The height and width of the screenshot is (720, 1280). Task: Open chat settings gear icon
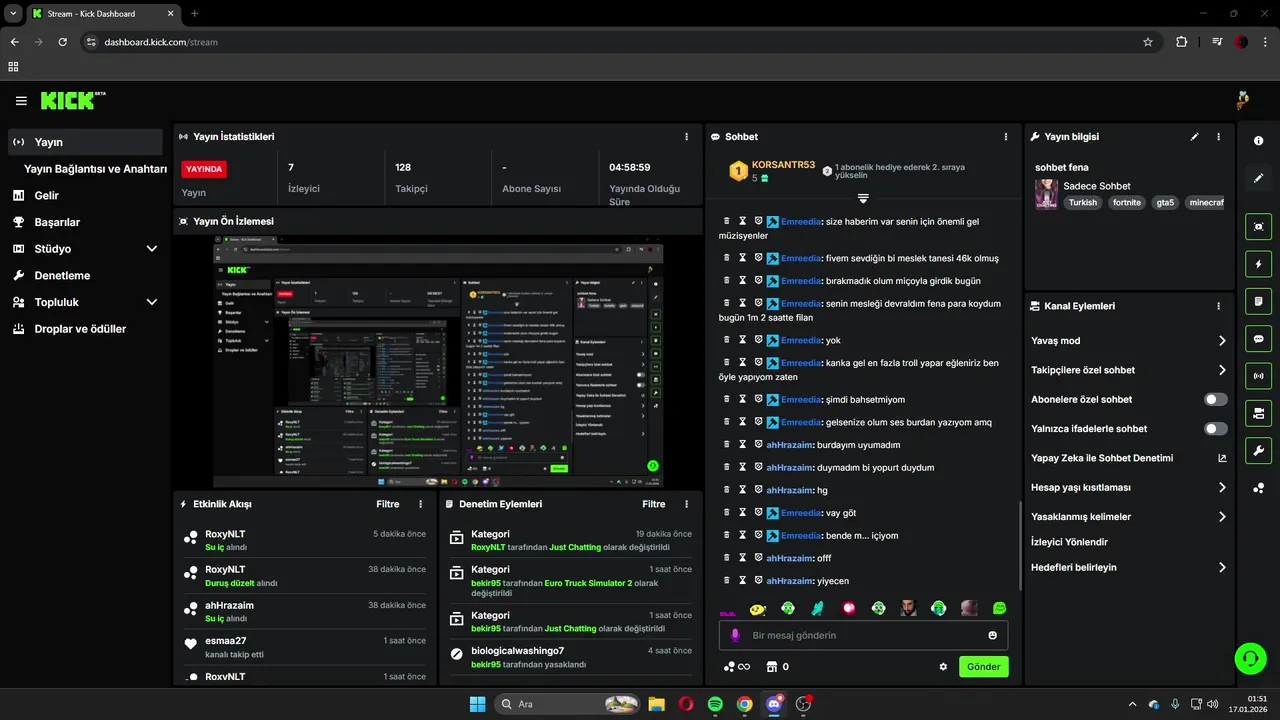[x=943, y=667]
